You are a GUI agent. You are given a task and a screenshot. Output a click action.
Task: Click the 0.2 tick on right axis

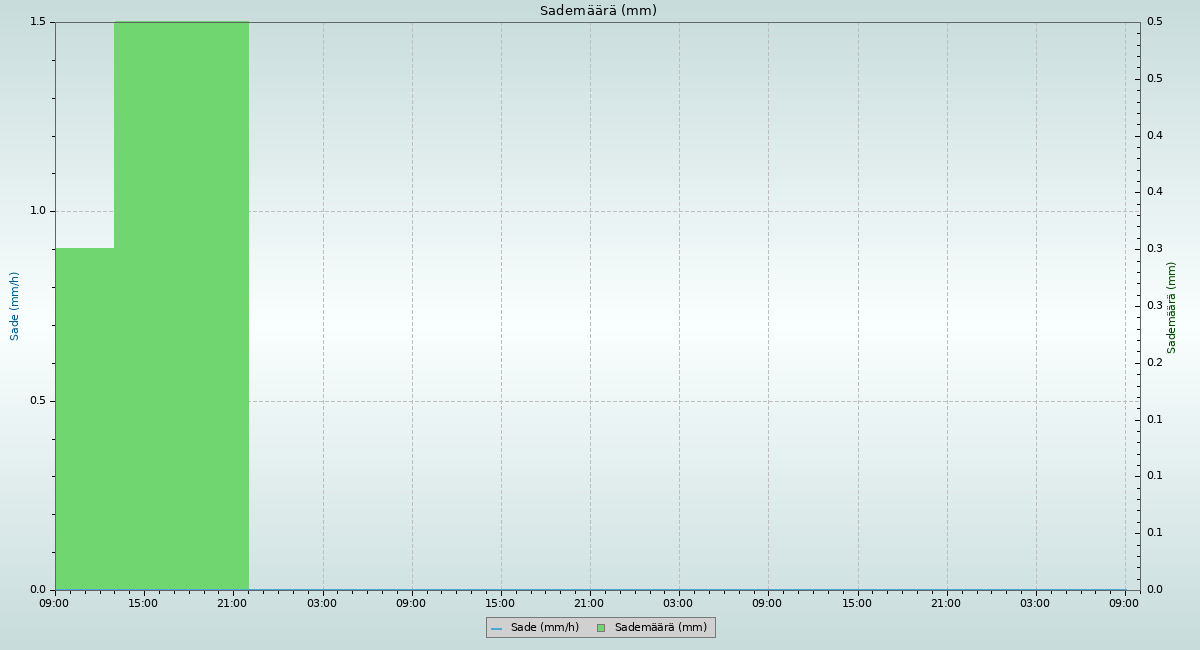[1154, 362]
